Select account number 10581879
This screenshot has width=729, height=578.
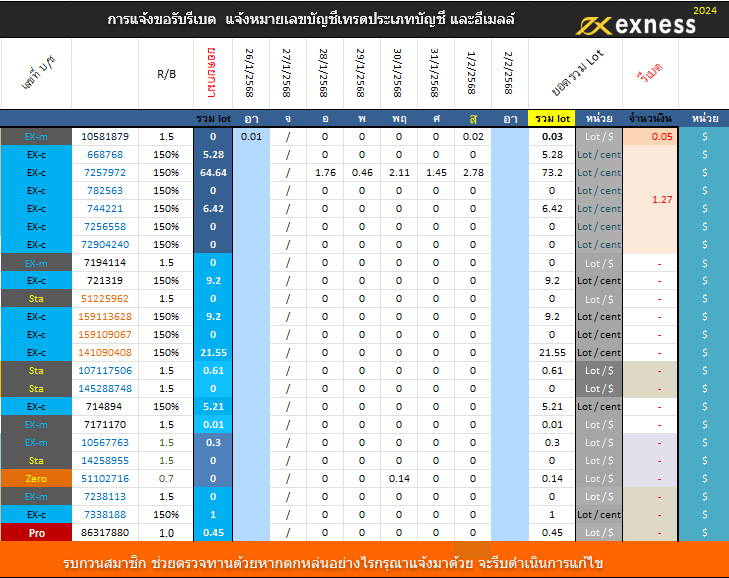point(105,137)
